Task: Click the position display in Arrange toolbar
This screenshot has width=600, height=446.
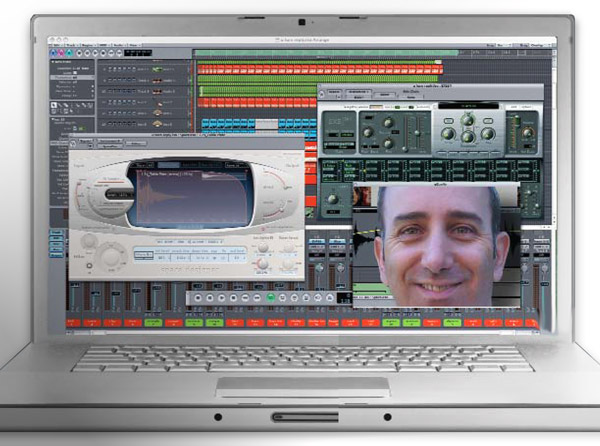Action: pos(139,53)
